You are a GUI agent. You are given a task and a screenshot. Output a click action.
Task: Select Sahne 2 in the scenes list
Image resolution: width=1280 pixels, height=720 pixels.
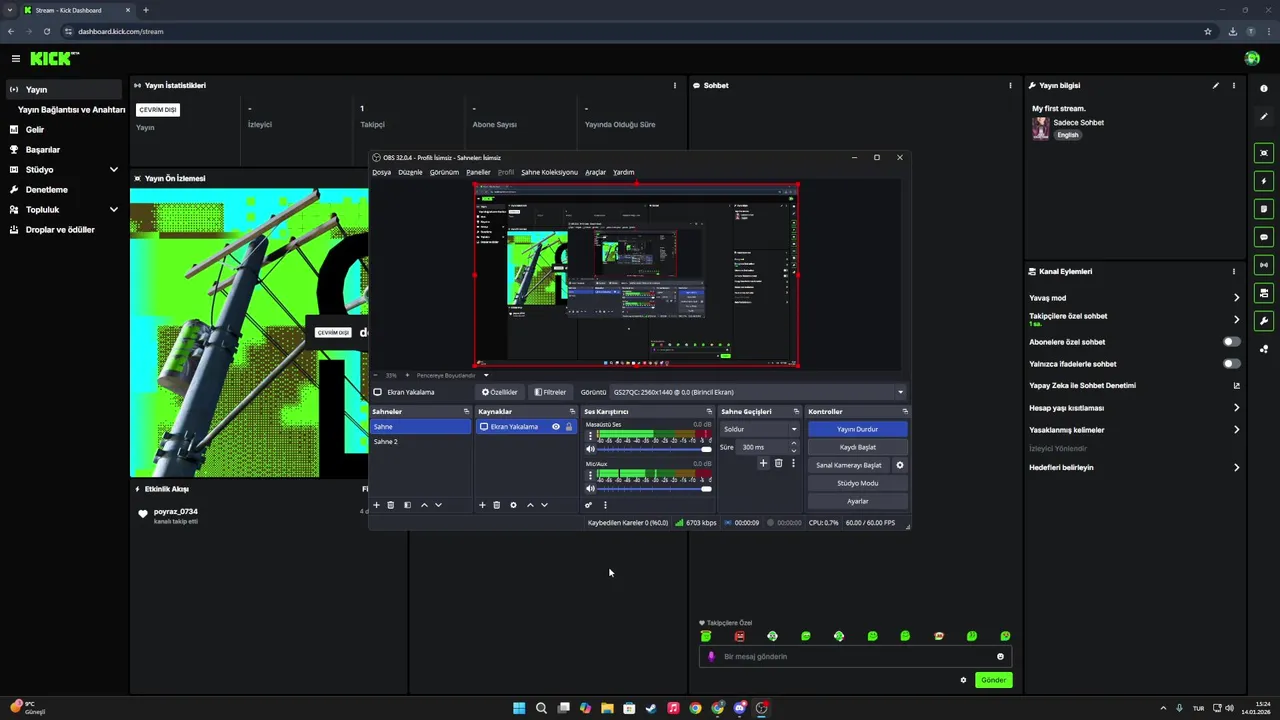[420, 442]
